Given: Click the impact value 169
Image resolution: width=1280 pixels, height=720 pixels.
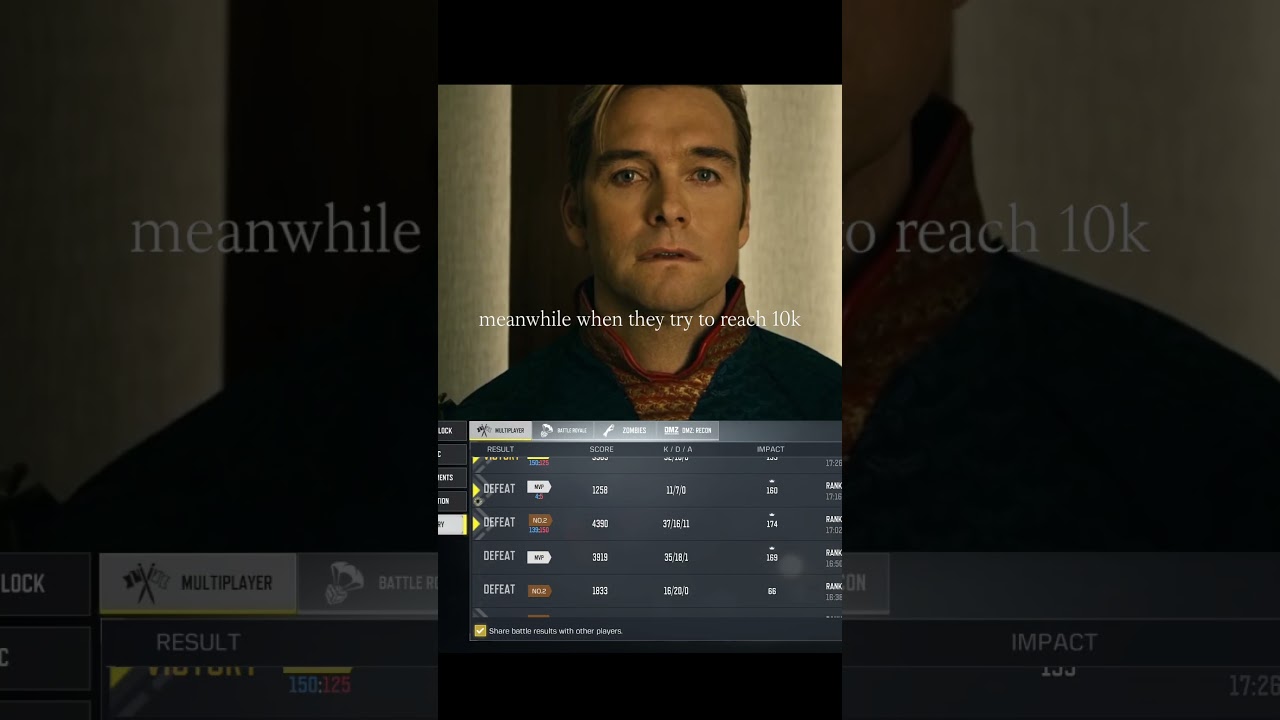Looking at the screenshot, I should (772, 557).
